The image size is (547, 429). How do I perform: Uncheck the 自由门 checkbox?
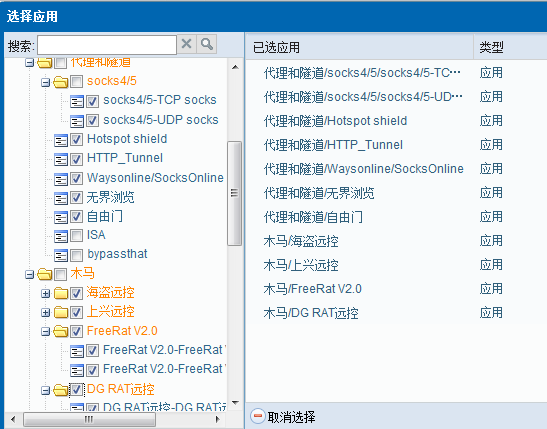76,217
